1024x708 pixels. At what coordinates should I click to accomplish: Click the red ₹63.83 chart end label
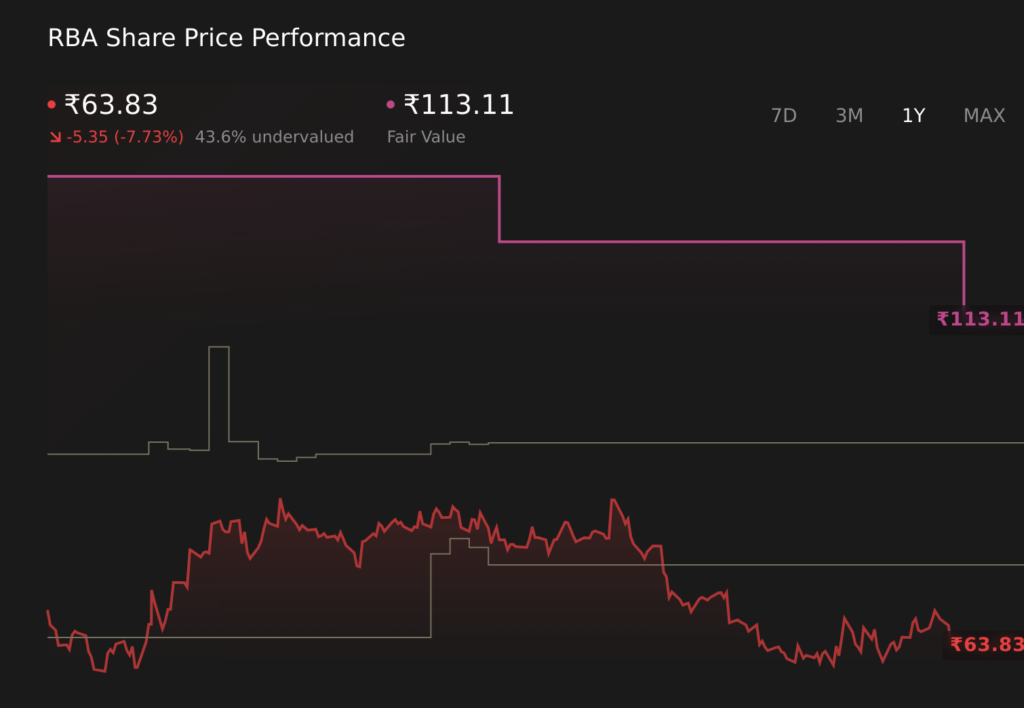point(986,645)
